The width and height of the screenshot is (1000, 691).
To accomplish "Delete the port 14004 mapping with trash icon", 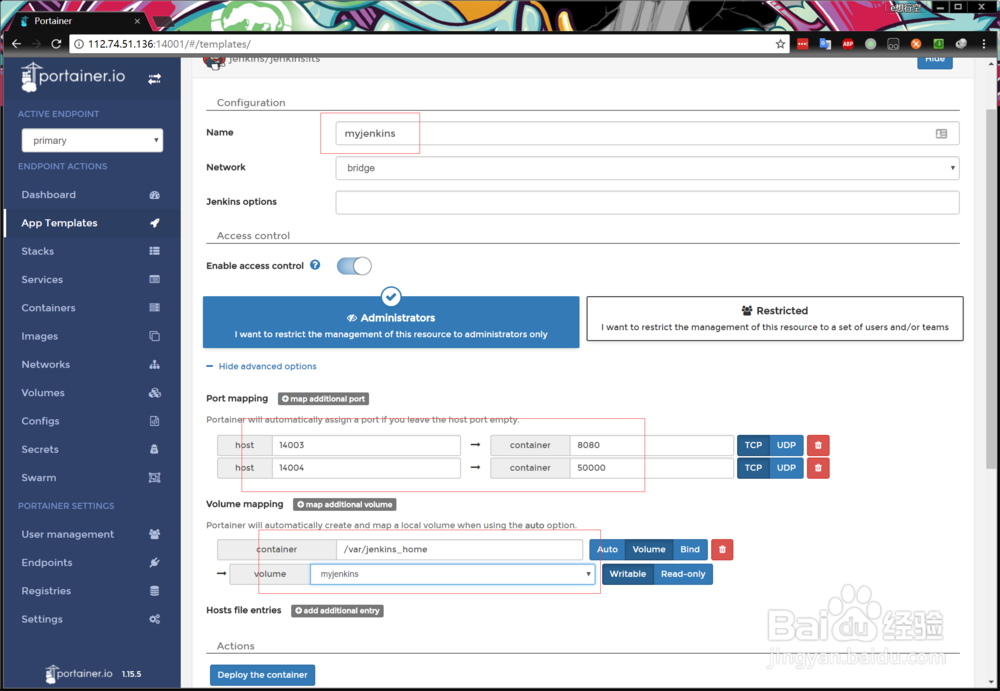I will [x=818, y=467].
